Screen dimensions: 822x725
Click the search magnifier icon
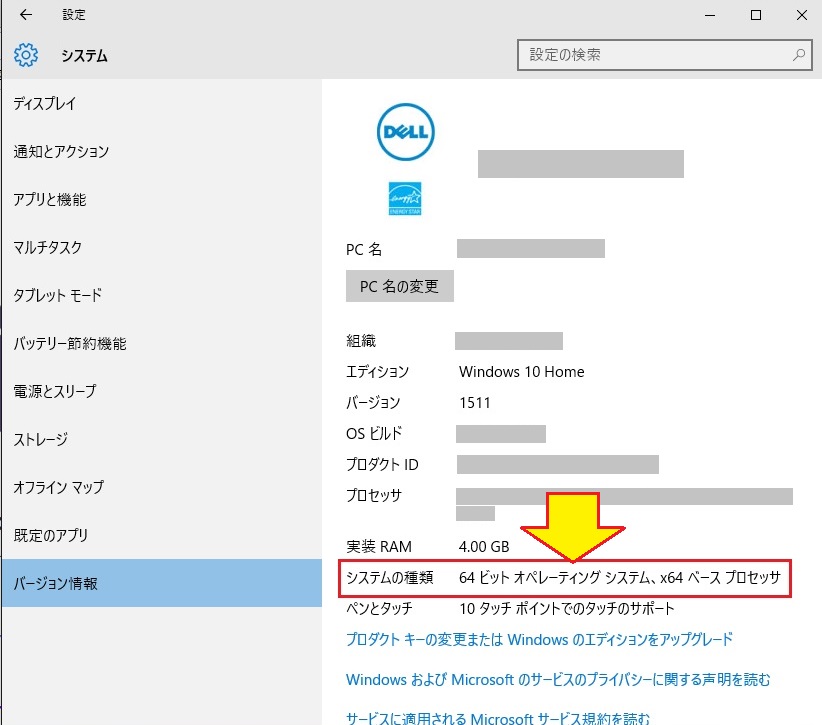(799, 55)
